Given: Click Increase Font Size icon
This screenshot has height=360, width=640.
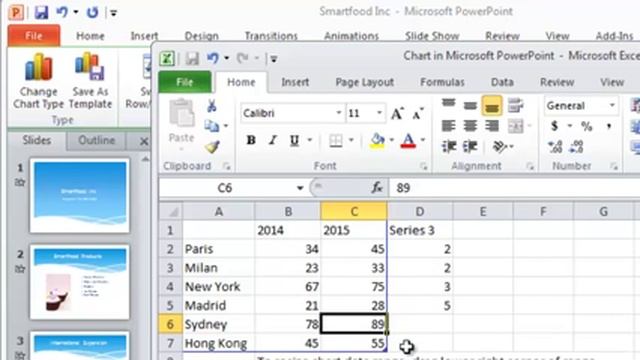Looking at the screenshot, I should pos(397,113).
